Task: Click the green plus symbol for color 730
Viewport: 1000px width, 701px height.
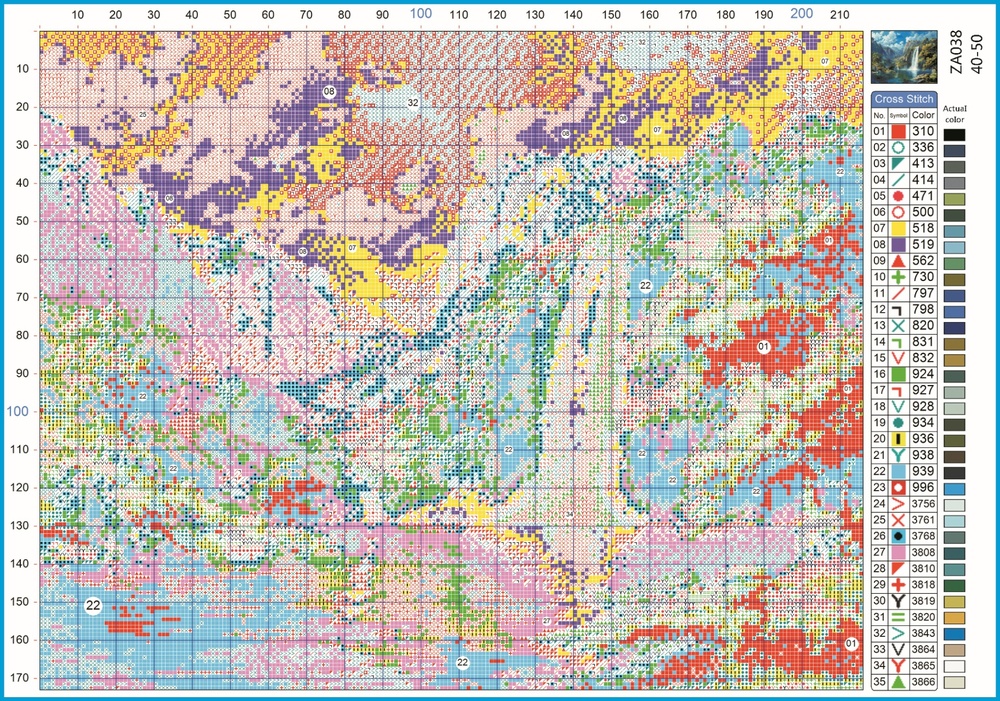Action: tap(898, 277)
